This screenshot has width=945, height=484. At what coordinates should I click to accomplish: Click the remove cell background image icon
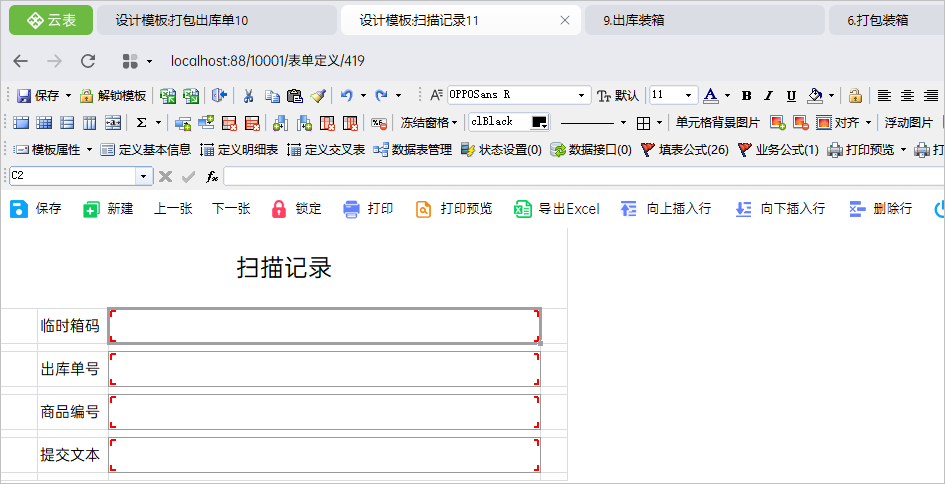coord(800,123)
